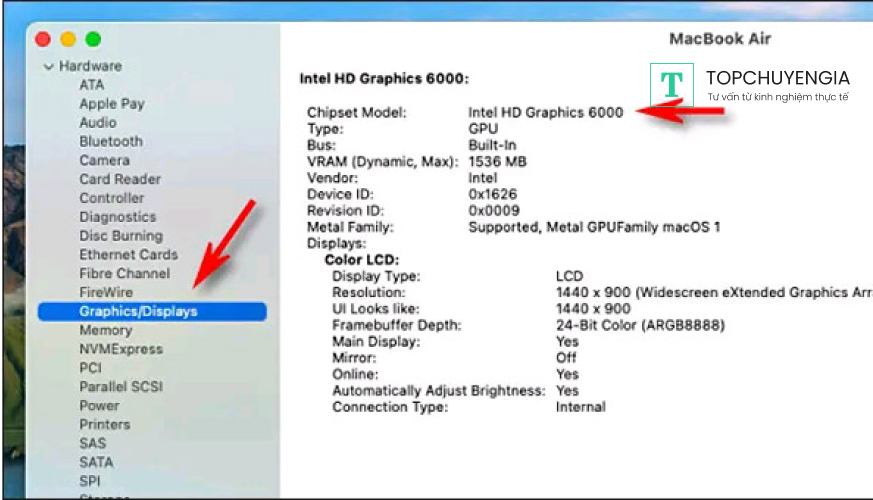Viewport: 873px width, 500px height.
Task: Select Camera in the sidebar
Action: tap(104, 161)
